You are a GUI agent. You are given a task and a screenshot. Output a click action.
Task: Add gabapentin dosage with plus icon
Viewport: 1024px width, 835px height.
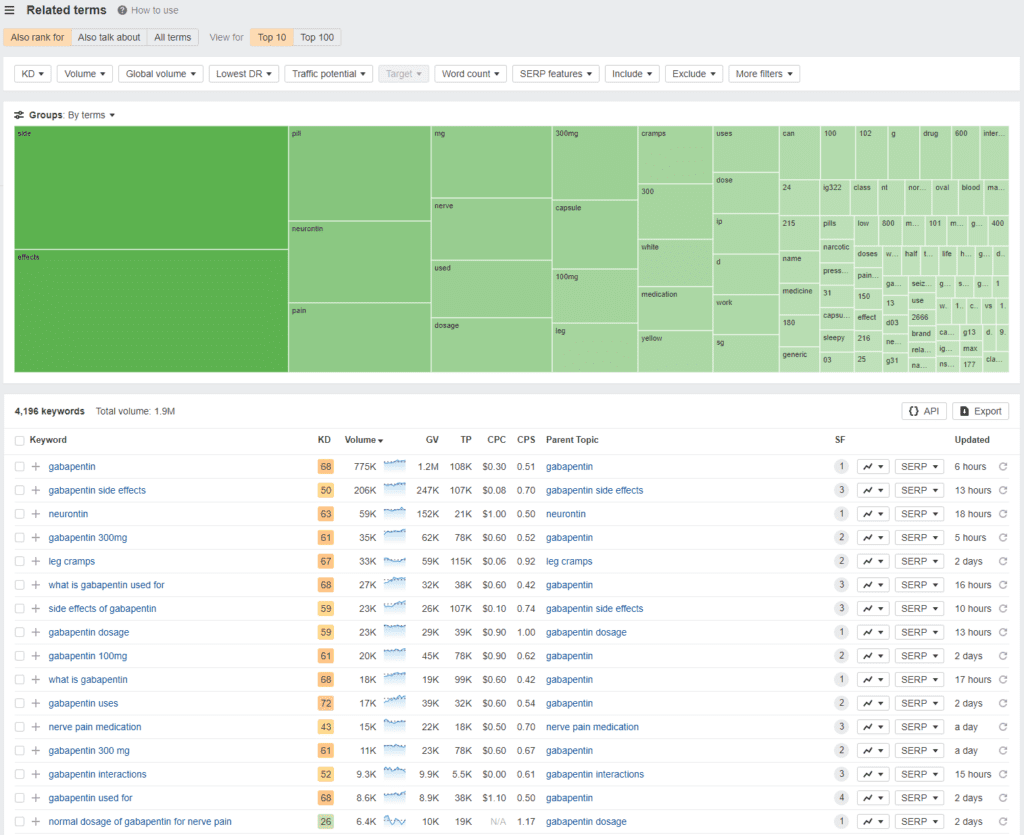click(x=36, y=632)
